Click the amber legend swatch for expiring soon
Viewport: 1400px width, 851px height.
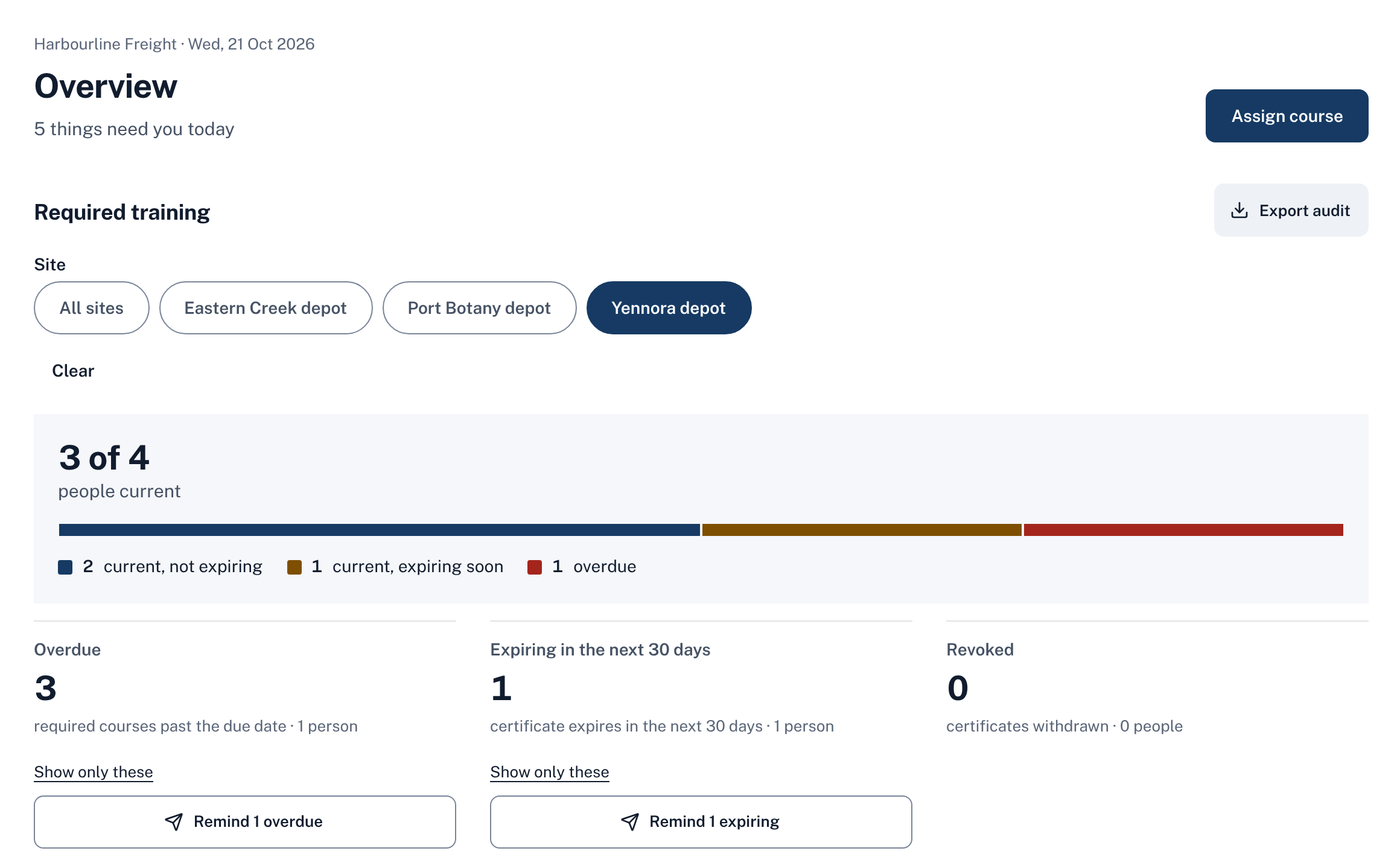294,567
